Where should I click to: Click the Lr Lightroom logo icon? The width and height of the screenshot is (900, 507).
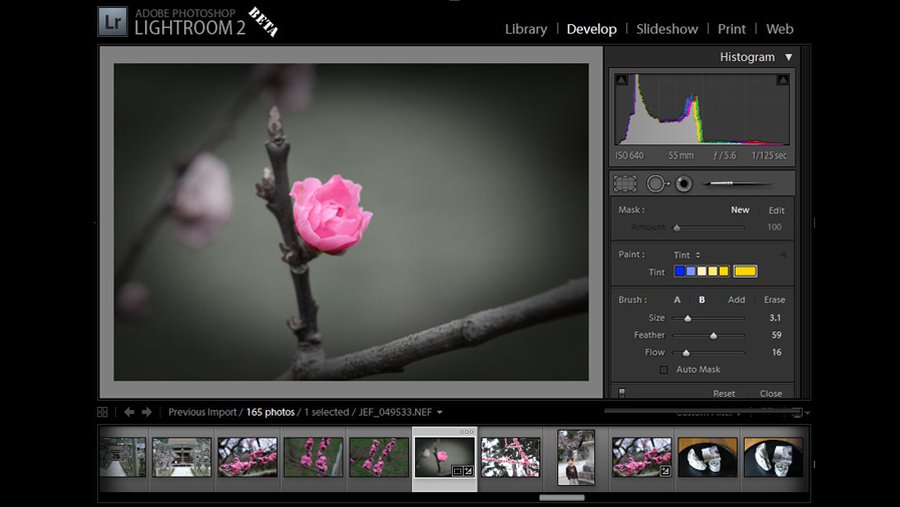112,22
